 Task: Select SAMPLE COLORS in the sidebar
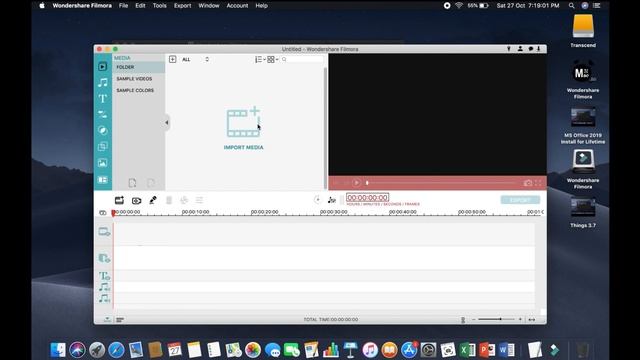click(x=135, y=90)
